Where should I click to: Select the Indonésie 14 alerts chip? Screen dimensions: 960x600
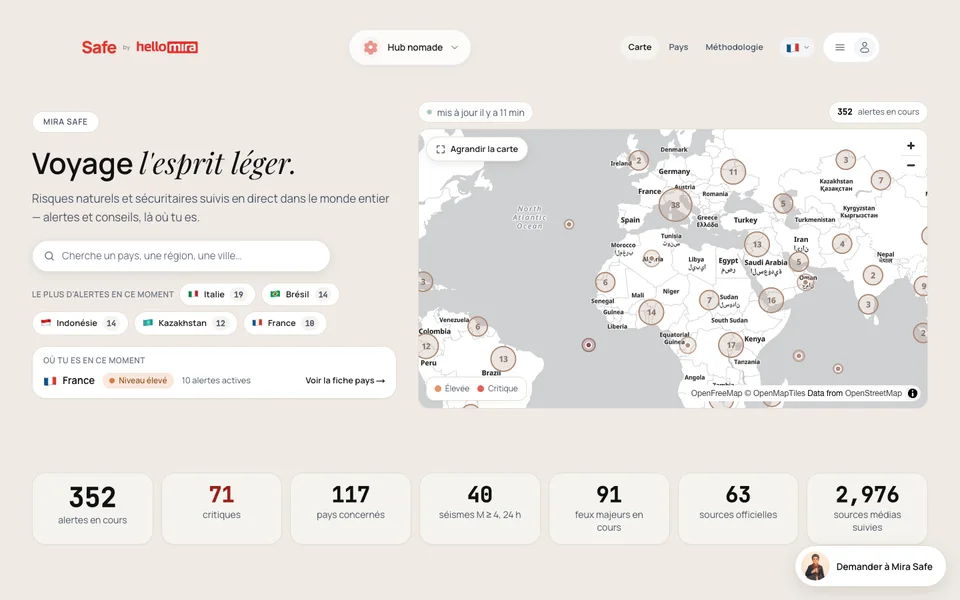click(80, 323)
